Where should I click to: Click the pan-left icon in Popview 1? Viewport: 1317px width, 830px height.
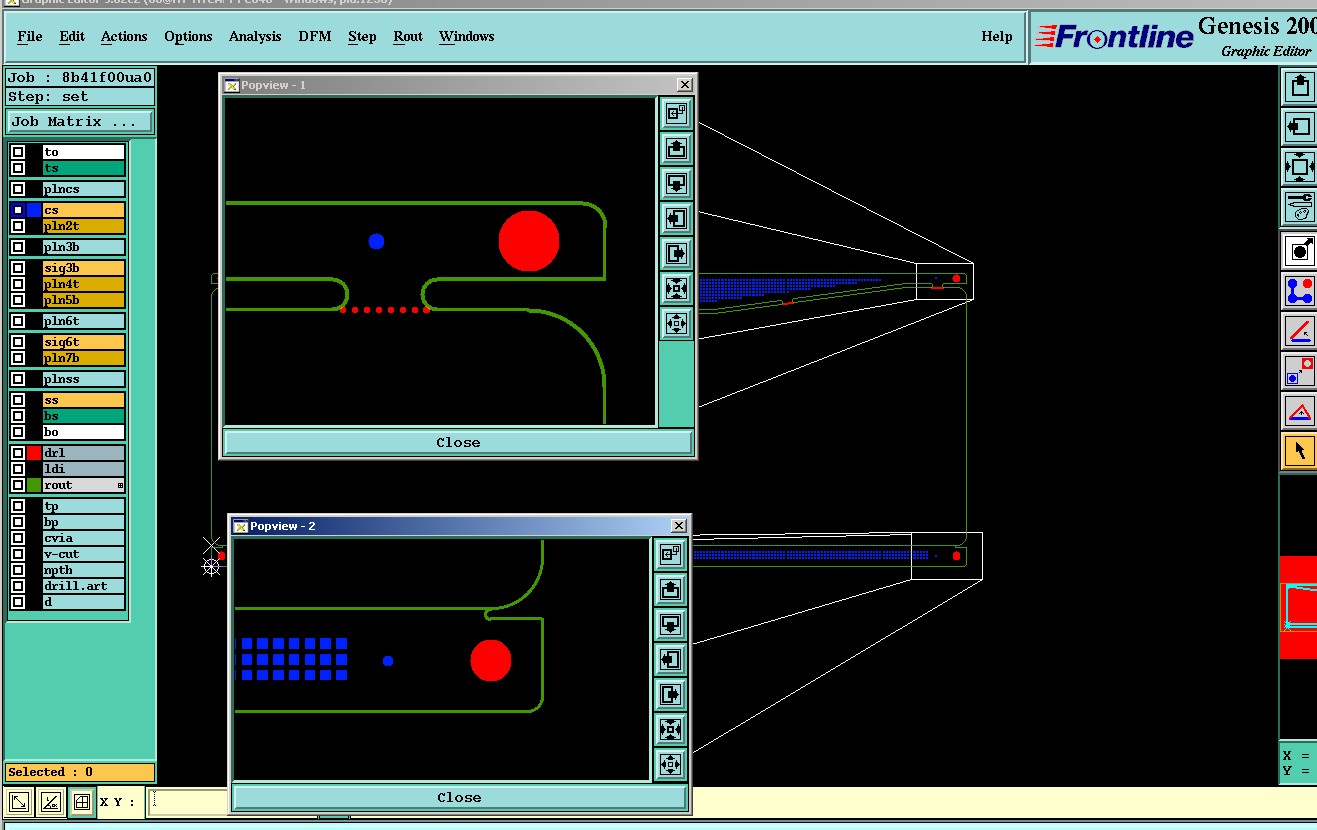[x=676, y=218]
